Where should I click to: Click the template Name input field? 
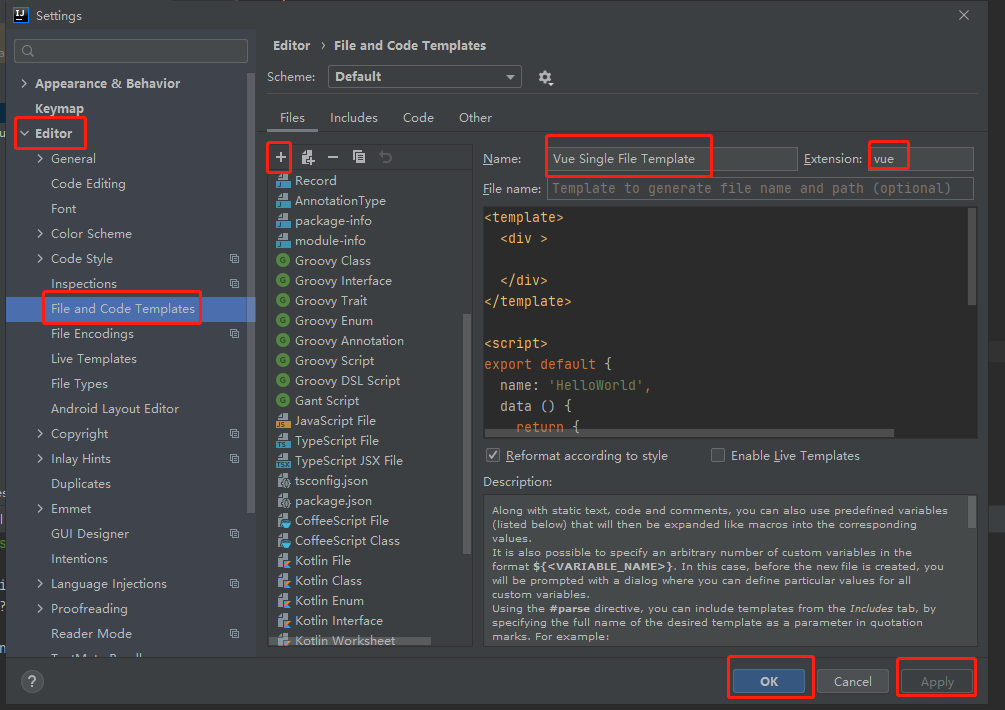pyautogui.click(x=672, y=159)
